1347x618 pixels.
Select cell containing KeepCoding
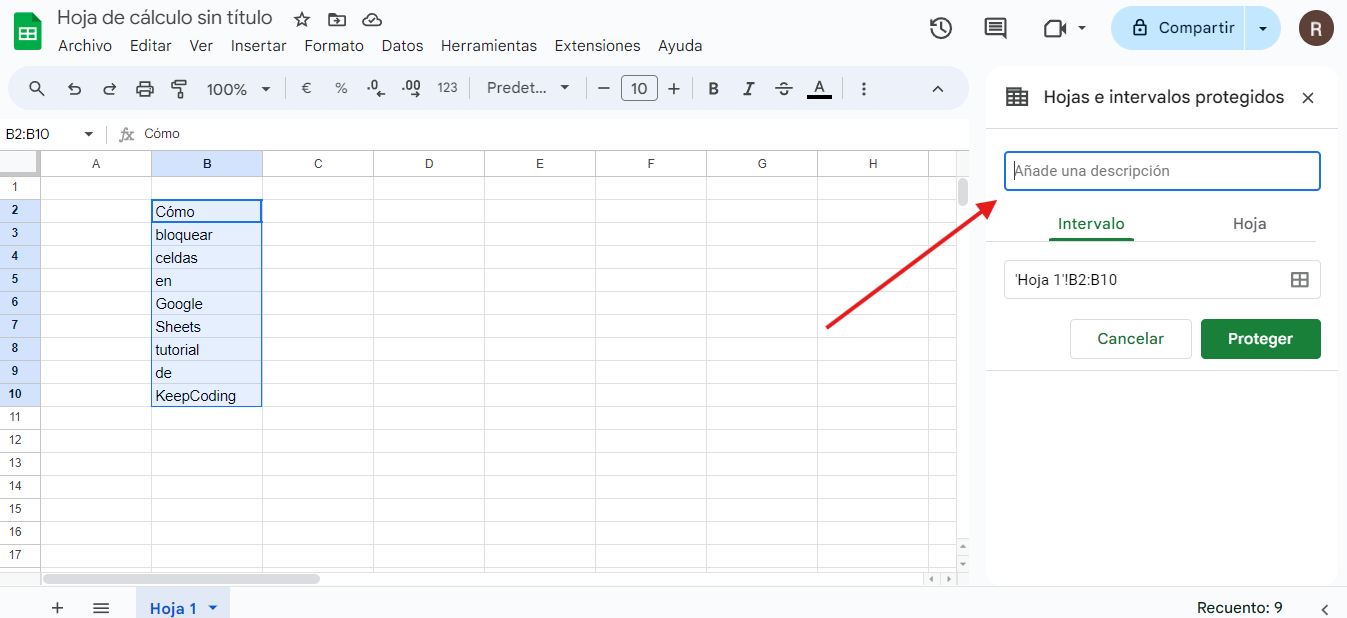click(x=207, y=396)
